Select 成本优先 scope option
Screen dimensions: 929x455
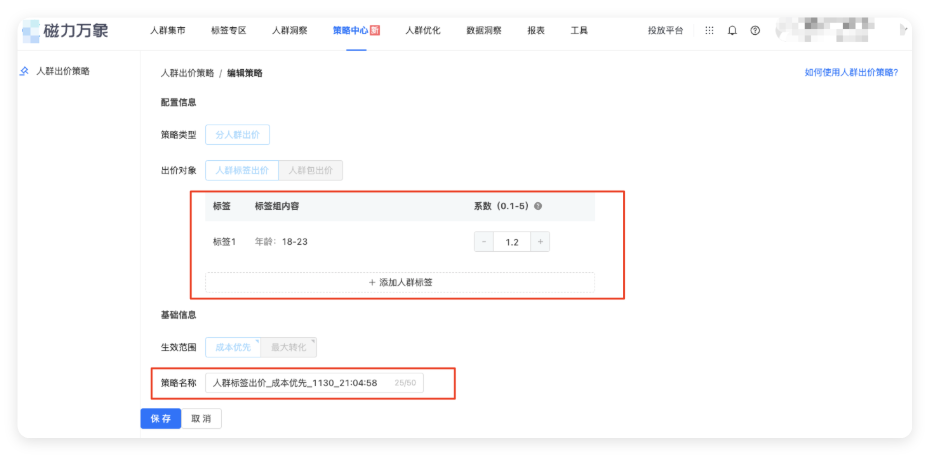click(233, 348)
